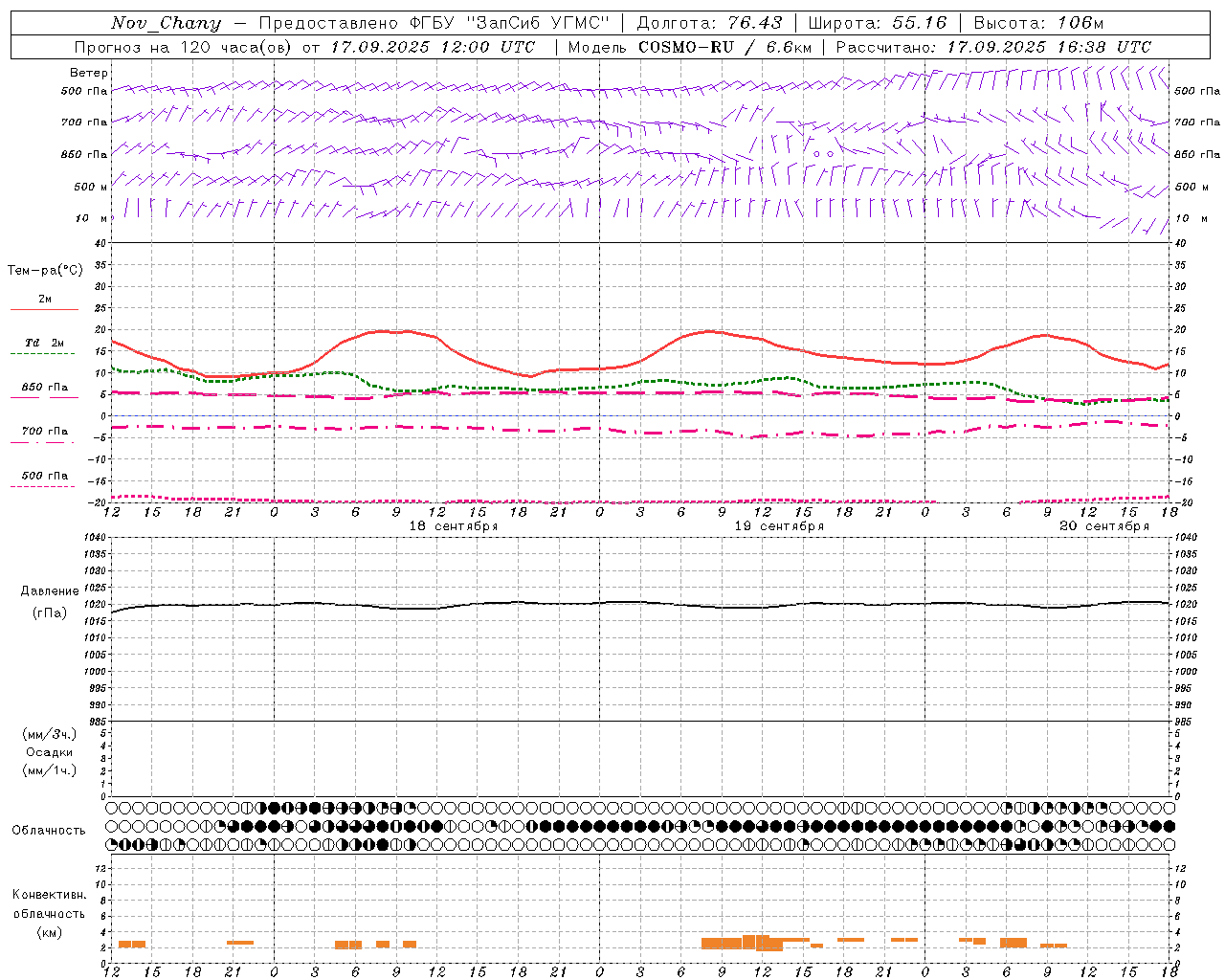1225x980 pixels.
Task: Click the elevation text Высота: 106м
Action: click(x=1038, y=23)
